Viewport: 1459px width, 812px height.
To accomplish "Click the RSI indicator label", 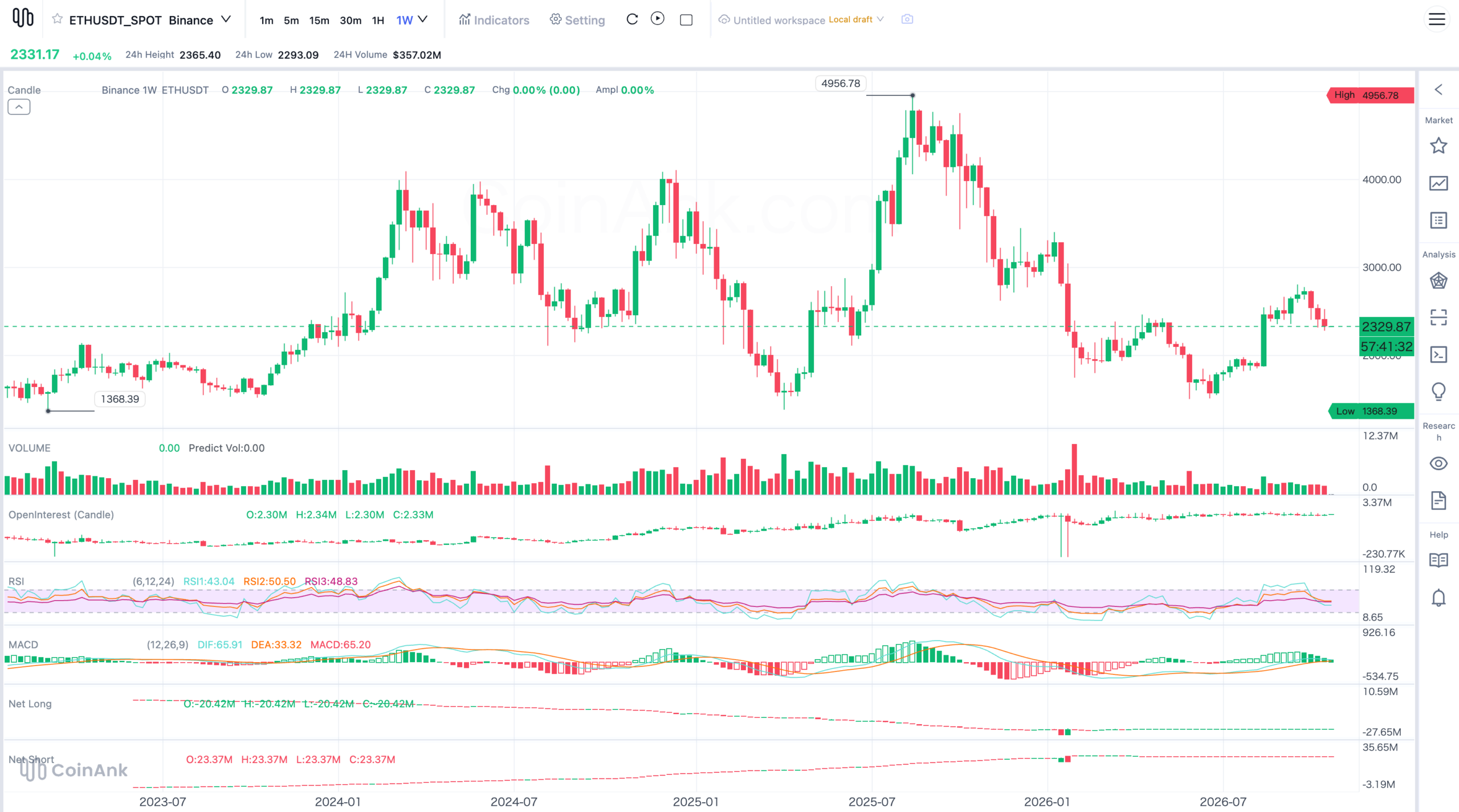I will pos(16,581).
